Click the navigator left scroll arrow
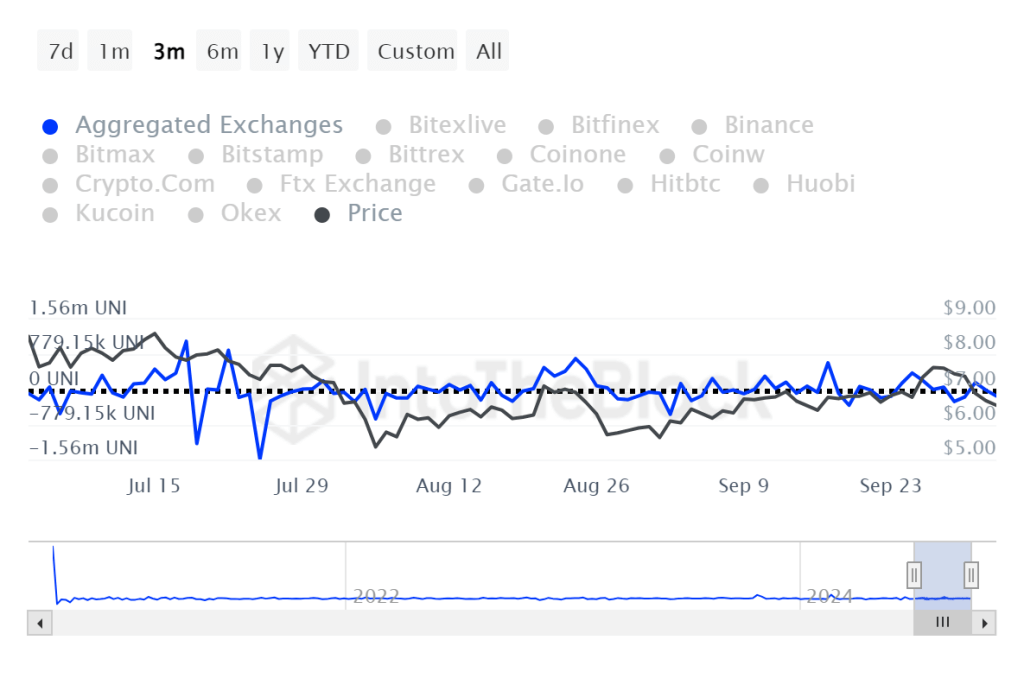This screenshot has width=1024, height=678. [40, 623]
